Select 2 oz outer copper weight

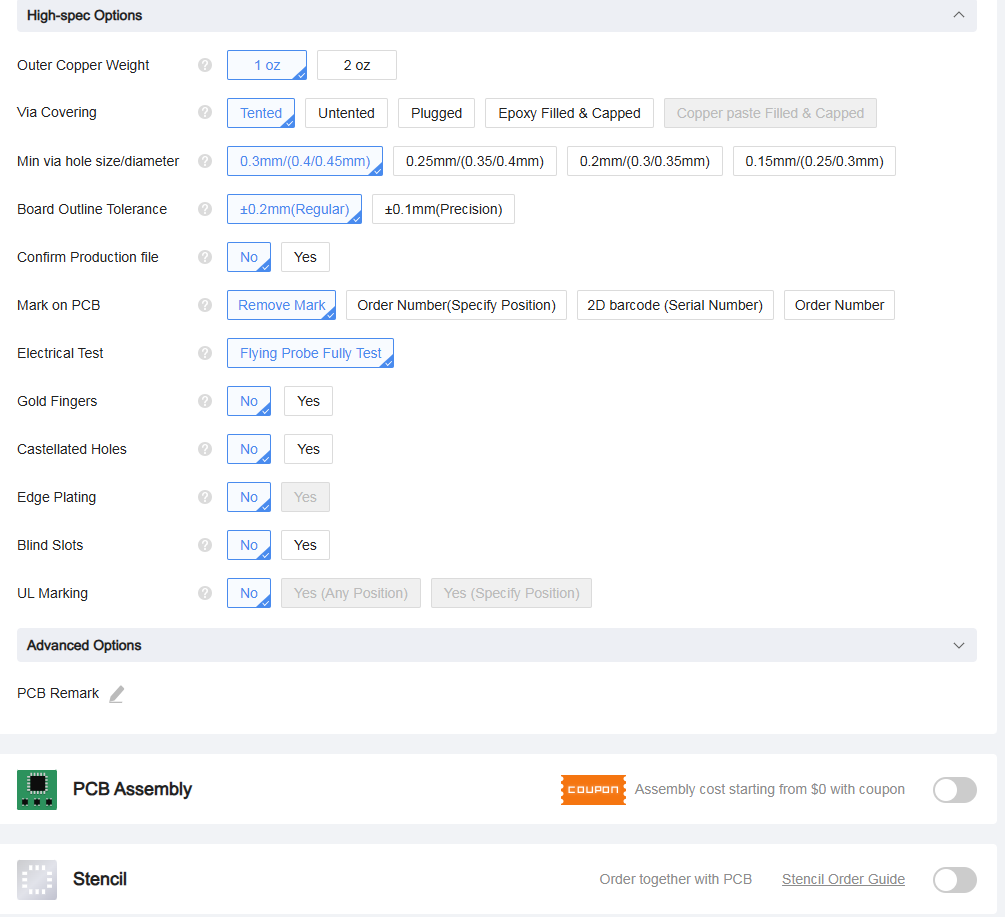(356, 65)
